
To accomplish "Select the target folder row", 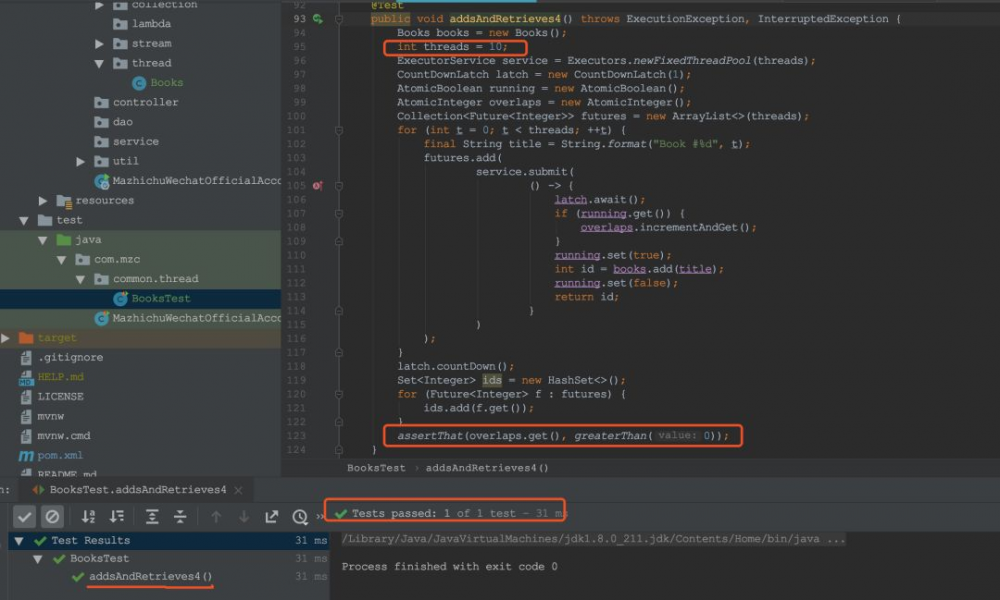I will (x=140, y=338).
